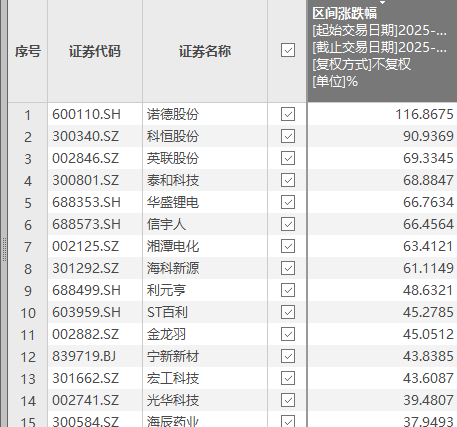Screen dimensions: 457x427
Task: Click the 证券代码 column header
Action: pos(95,51)
